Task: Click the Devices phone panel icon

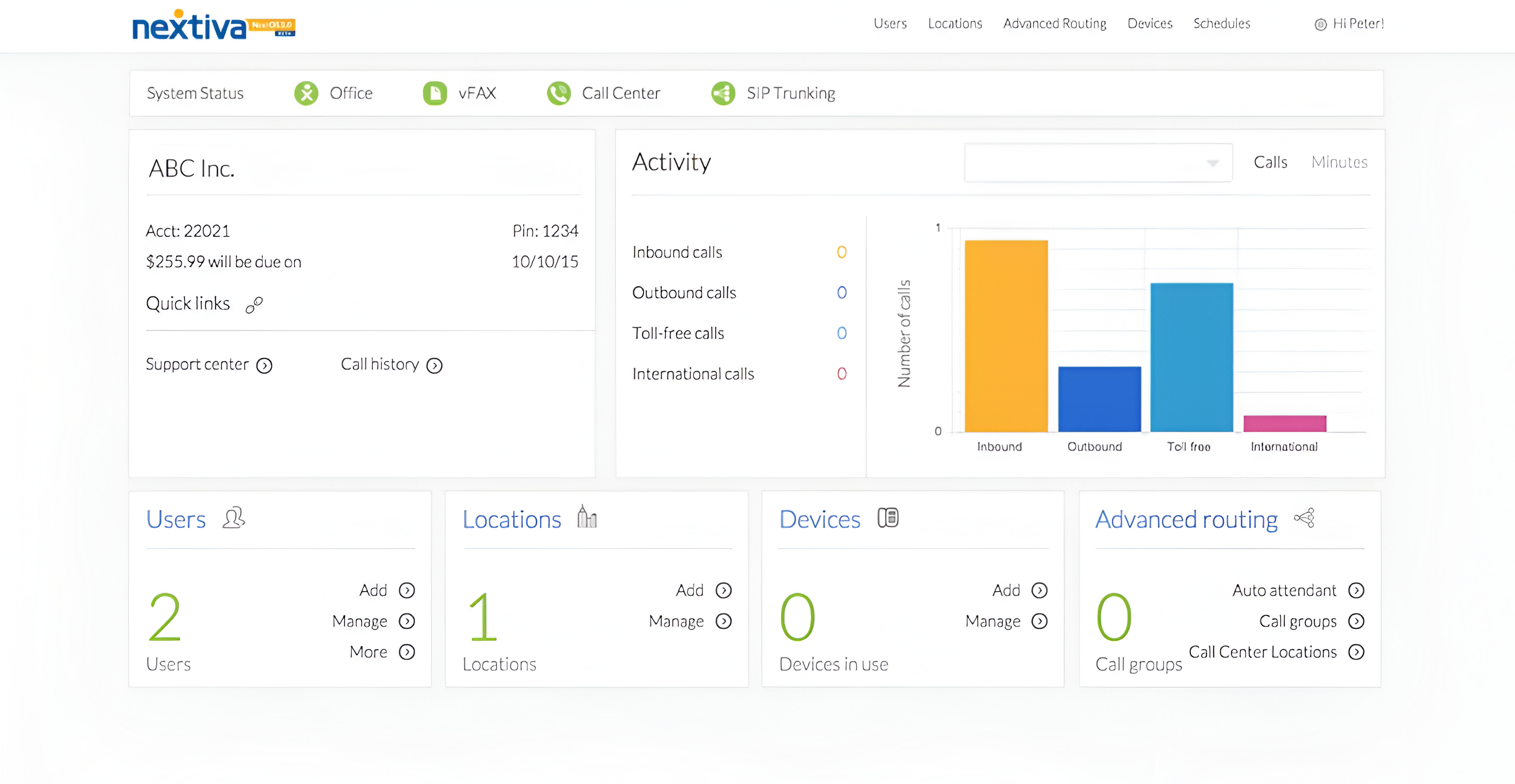Action: point(887,518)
